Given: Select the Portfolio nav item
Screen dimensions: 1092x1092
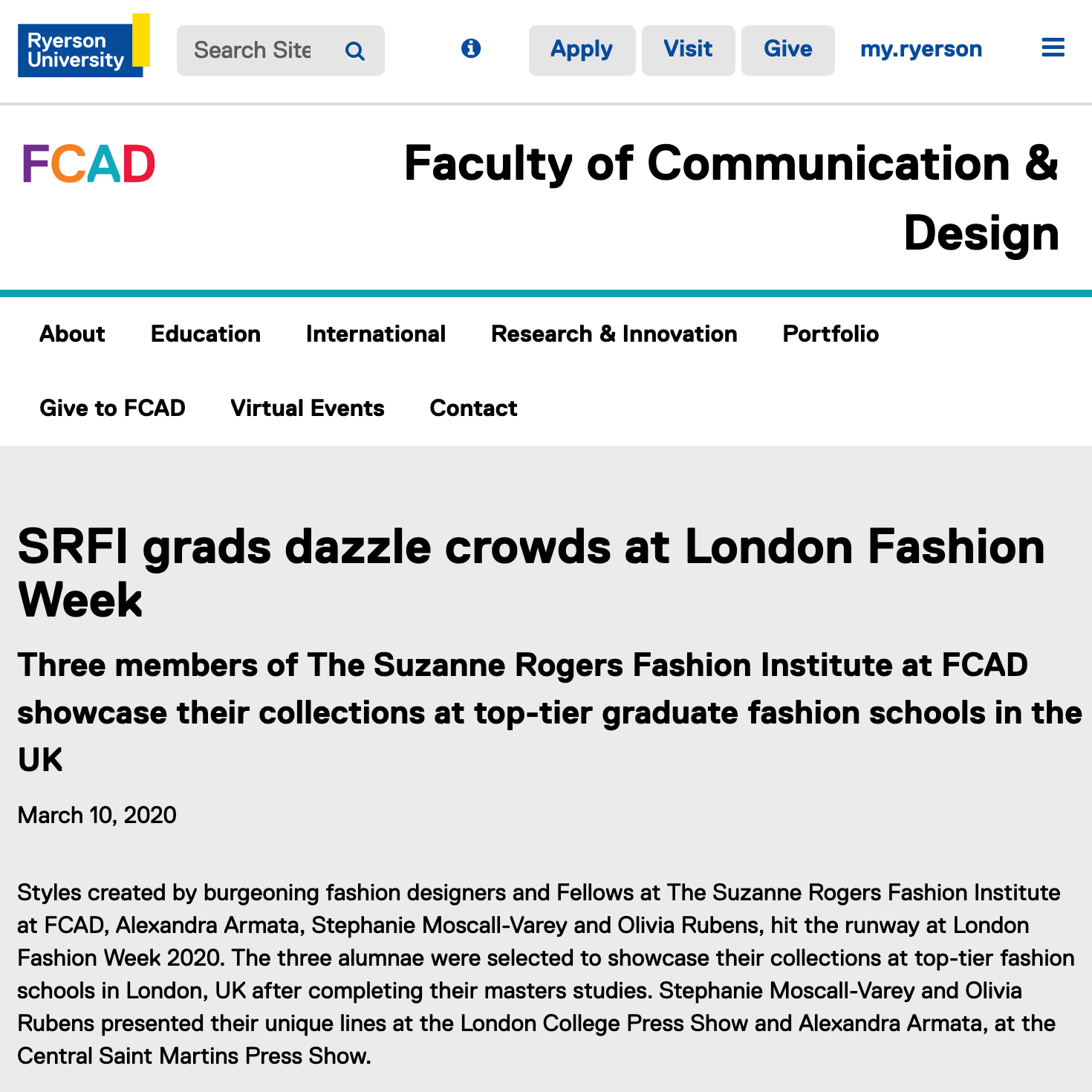Looking at the screenshot, I should pos(831,334).
